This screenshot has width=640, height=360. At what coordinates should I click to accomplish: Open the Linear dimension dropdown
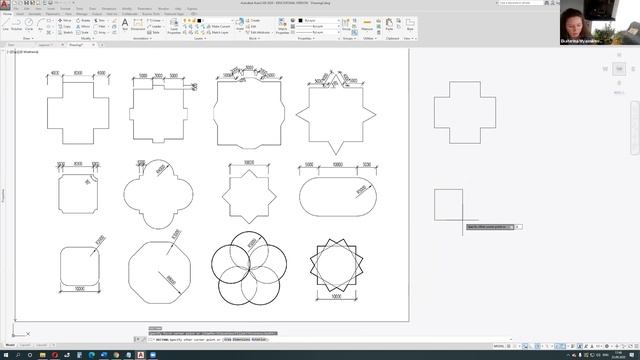tap(163, 20)
